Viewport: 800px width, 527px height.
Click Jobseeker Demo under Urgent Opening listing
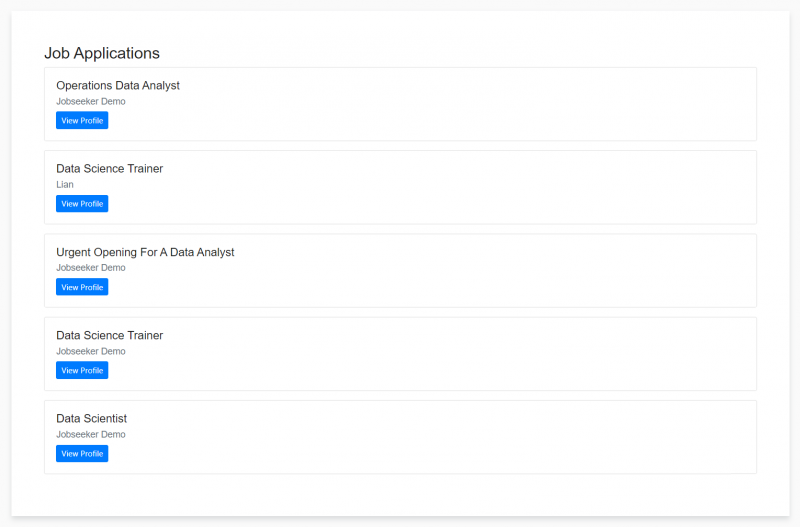(91, 268)
